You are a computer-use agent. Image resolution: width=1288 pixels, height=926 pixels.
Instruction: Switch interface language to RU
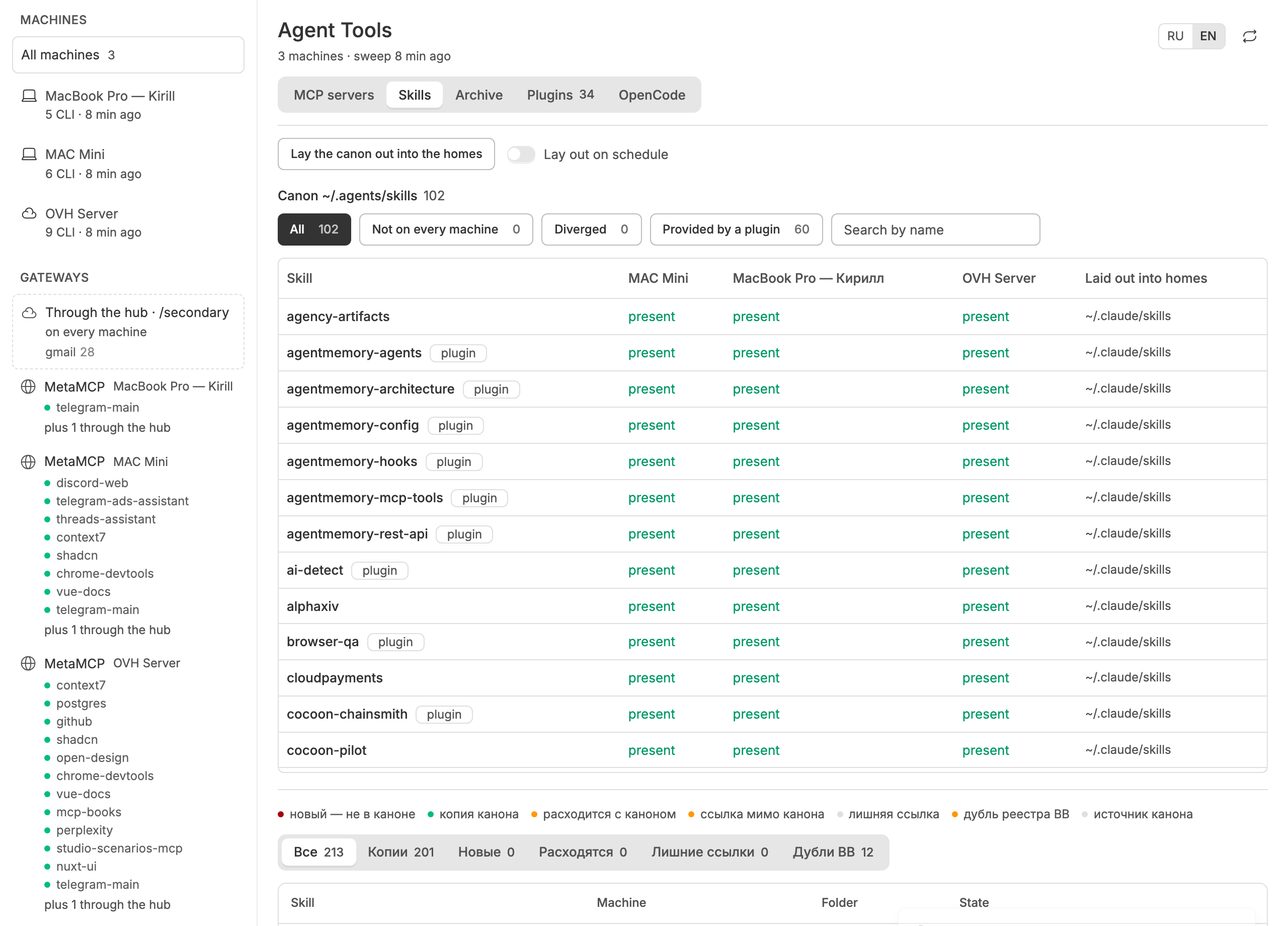(1175, 36)
